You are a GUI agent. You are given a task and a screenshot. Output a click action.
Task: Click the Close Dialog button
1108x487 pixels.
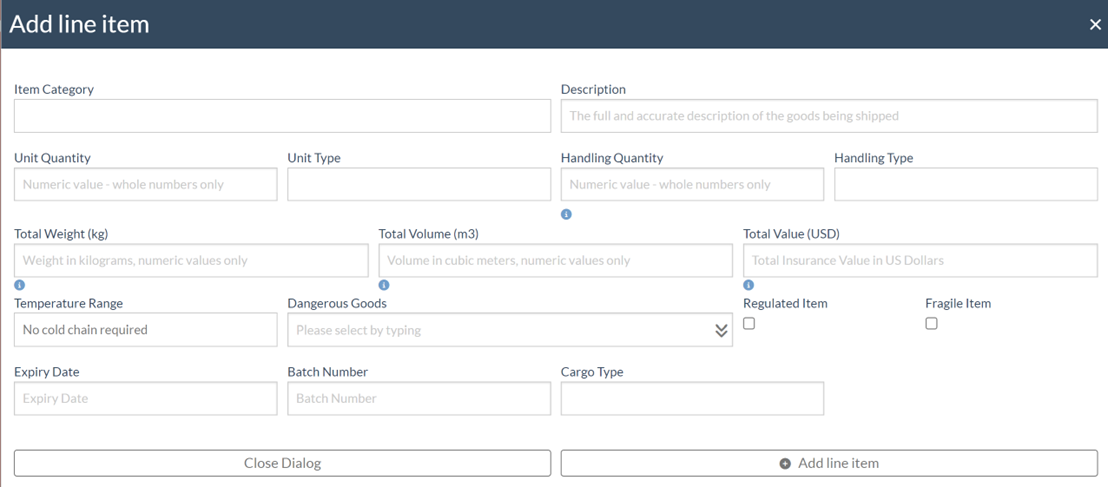pyautogui.click(x=282, y=464)
